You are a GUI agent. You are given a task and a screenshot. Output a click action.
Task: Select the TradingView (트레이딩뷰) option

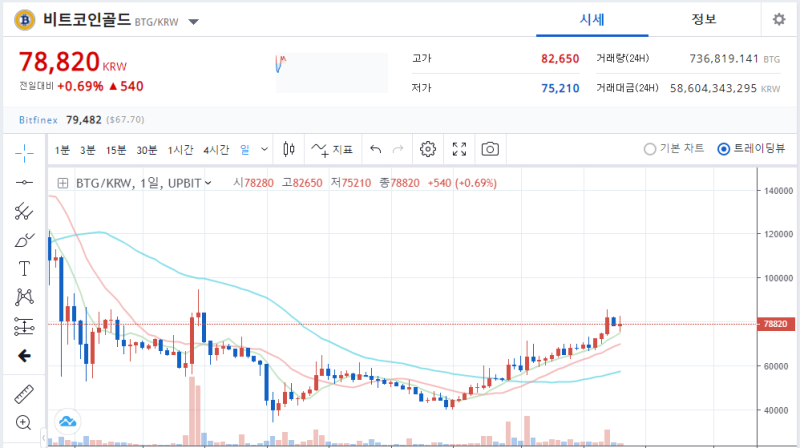[x=751, y=148]
